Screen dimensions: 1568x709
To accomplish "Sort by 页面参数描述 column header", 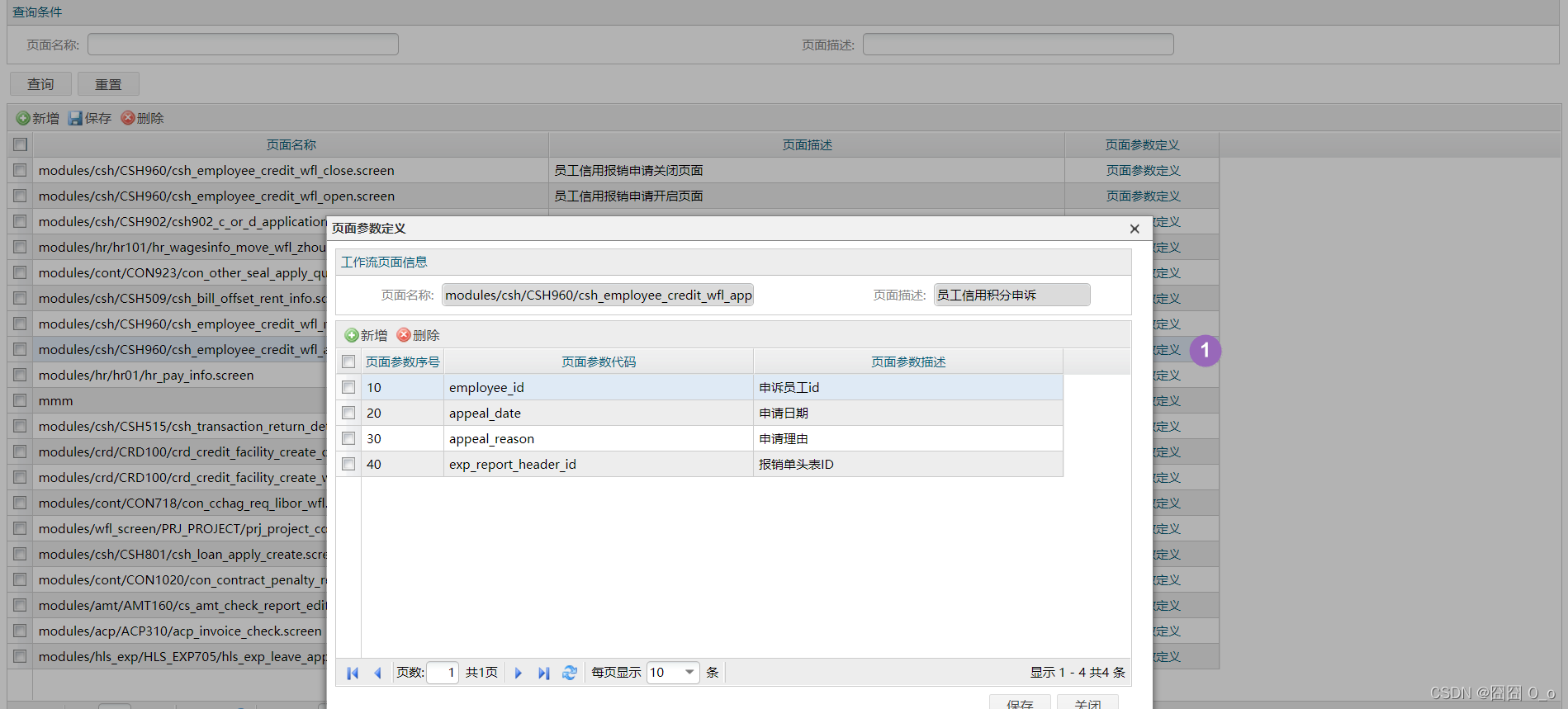I will (908, 362).
